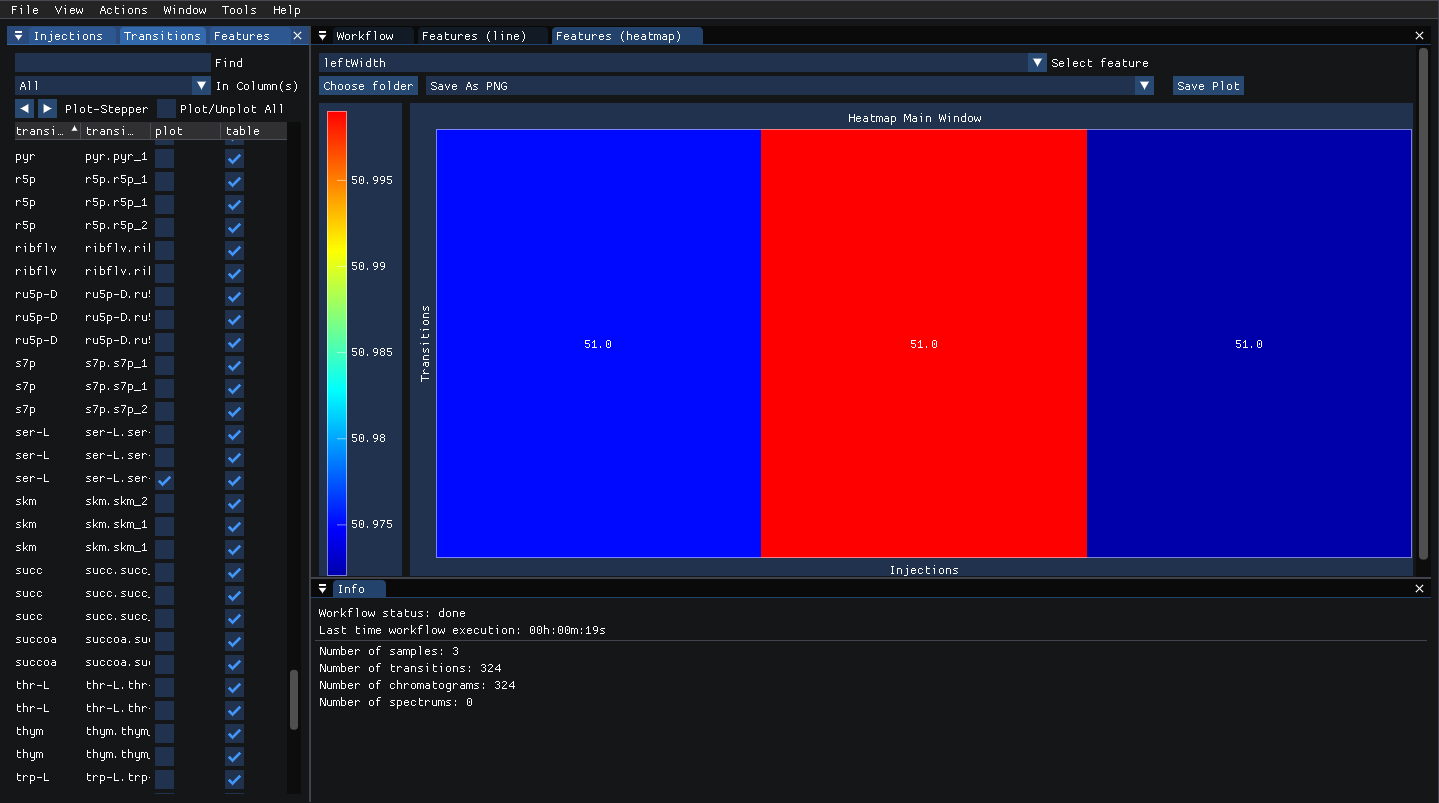Click the '50.995' color scale label
The width and height of the screenshot is (1439, 803).
[372, 180]
